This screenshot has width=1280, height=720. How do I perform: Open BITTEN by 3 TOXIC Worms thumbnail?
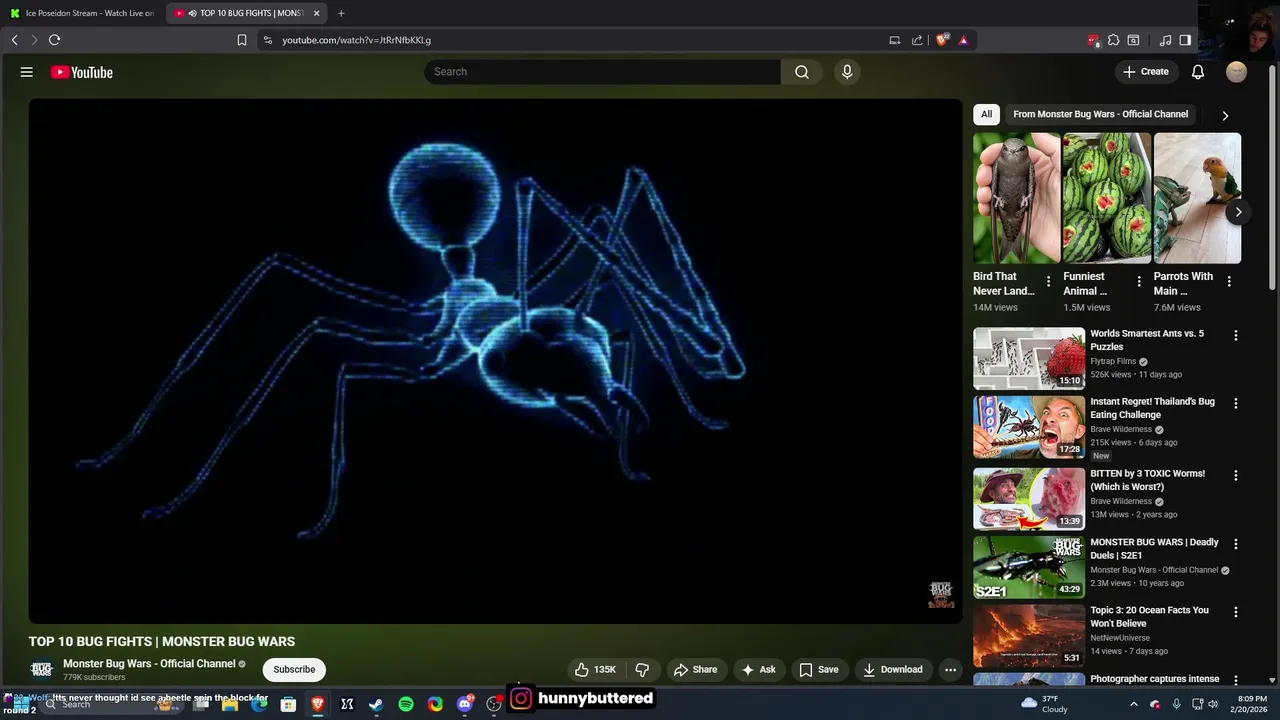click(1029, 499)
